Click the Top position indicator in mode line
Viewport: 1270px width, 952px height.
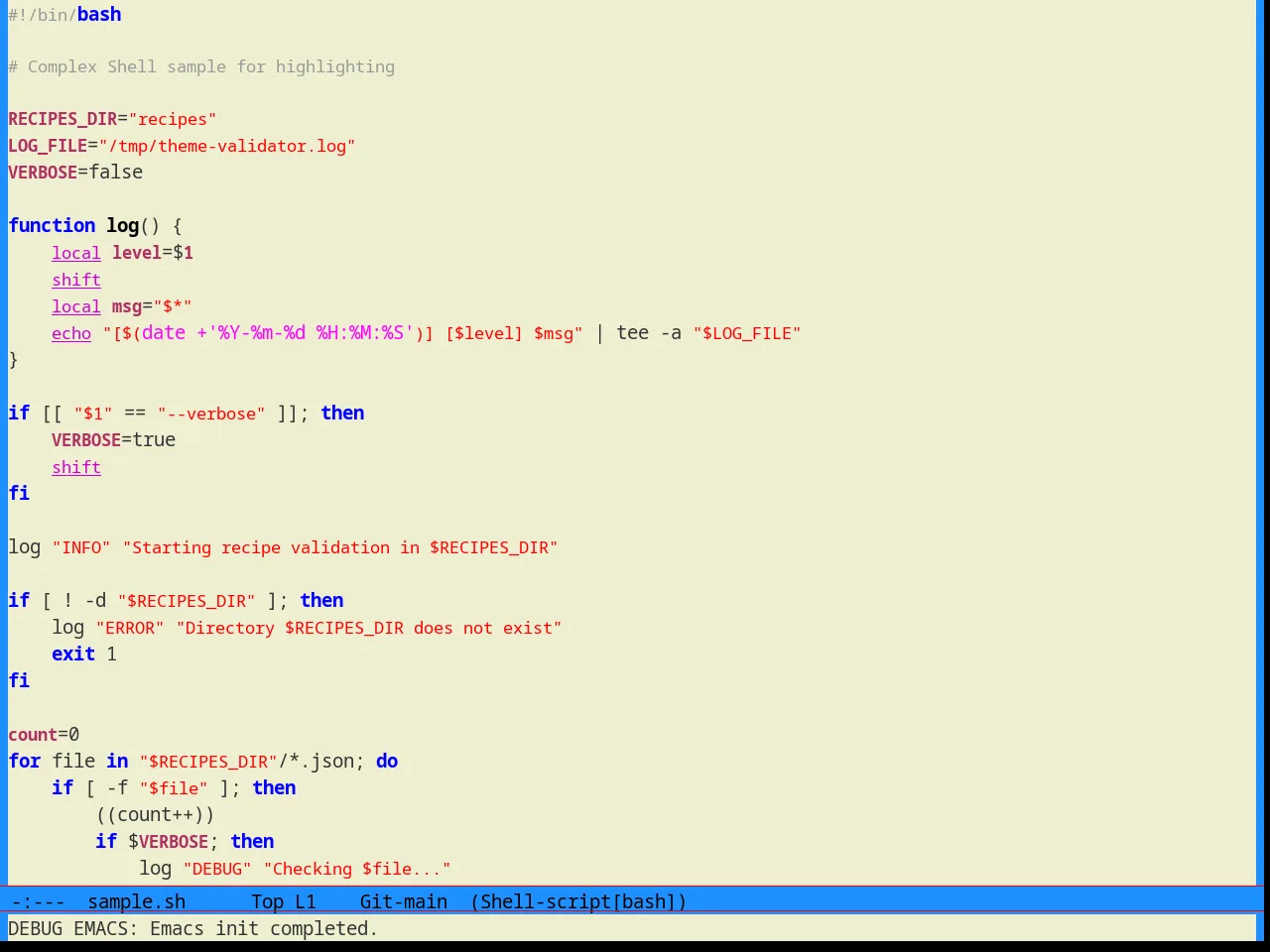coord(267,901)
